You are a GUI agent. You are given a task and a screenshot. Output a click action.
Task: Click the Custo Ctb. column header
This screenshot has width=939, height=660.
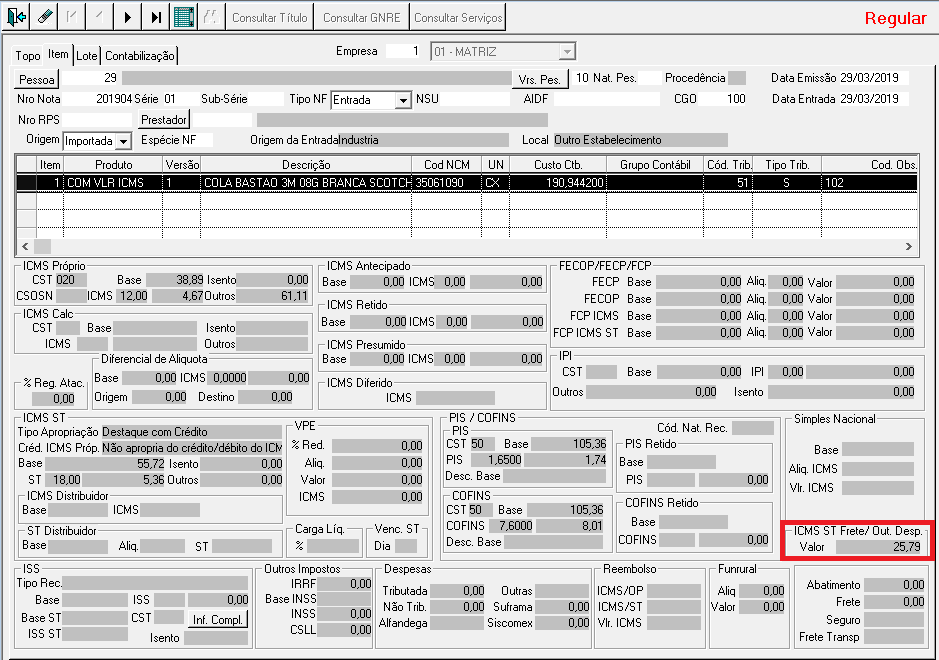tap(558, 165)
